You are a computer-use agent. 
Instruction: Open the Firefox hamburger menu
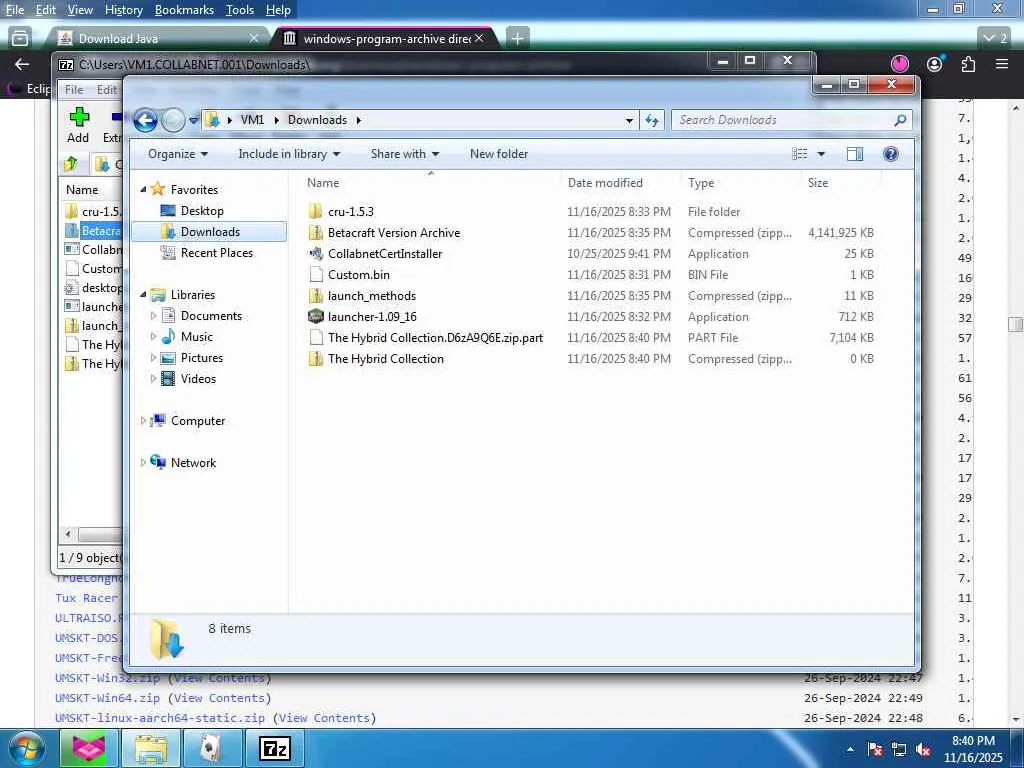1002,64
